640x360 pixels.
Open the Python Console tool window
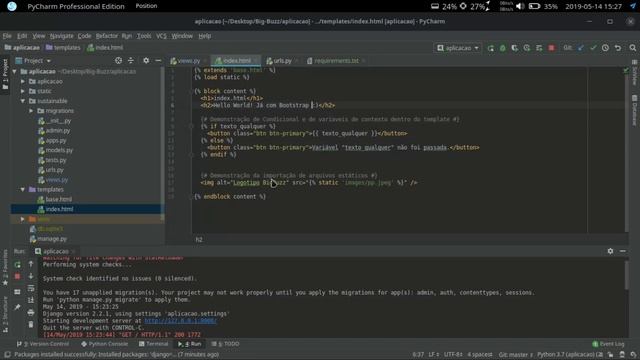(x=104, y=344)
